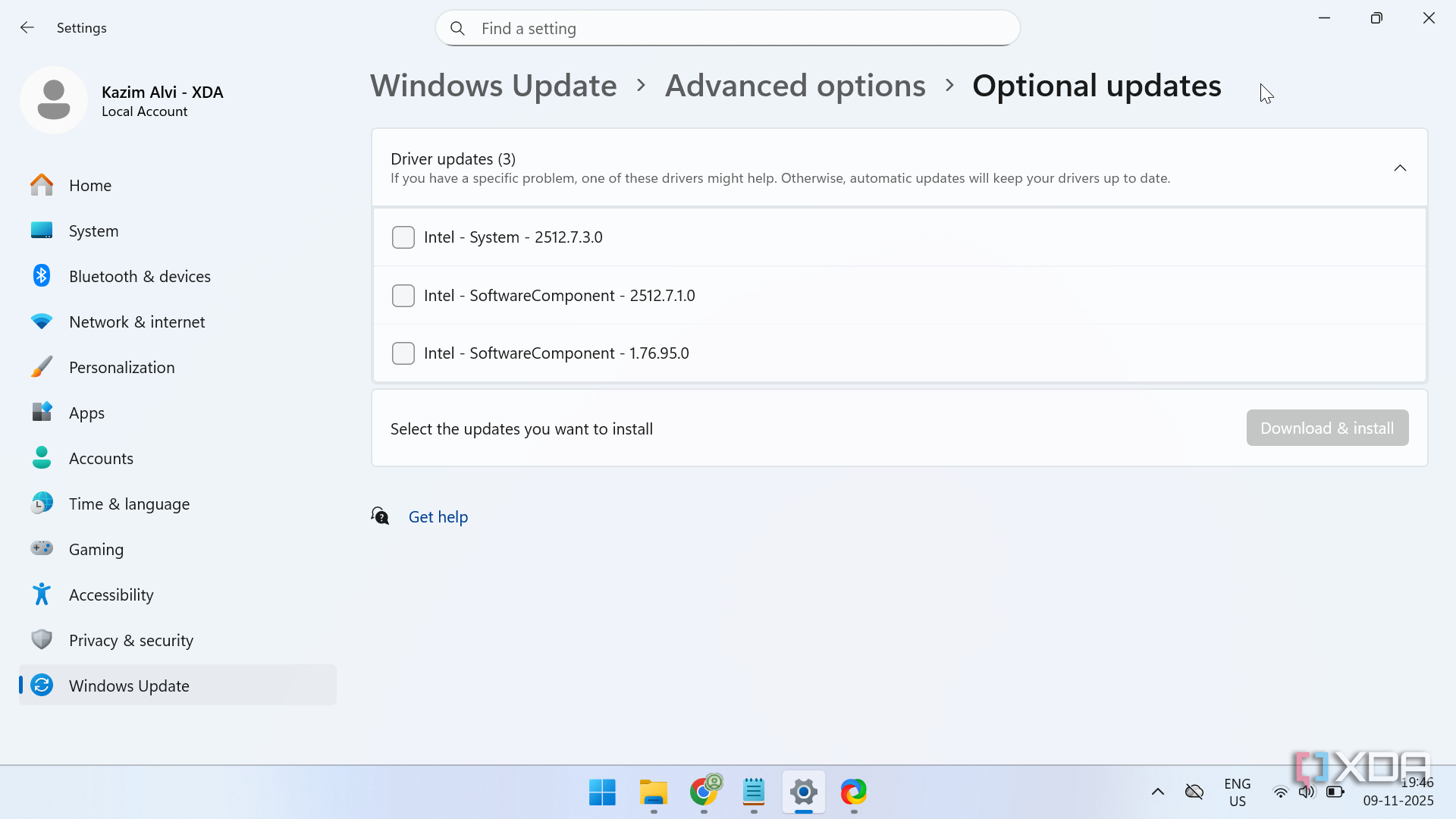Open the Time & language settings
This screenshot has width=1456, height=819.
(129, 504)
